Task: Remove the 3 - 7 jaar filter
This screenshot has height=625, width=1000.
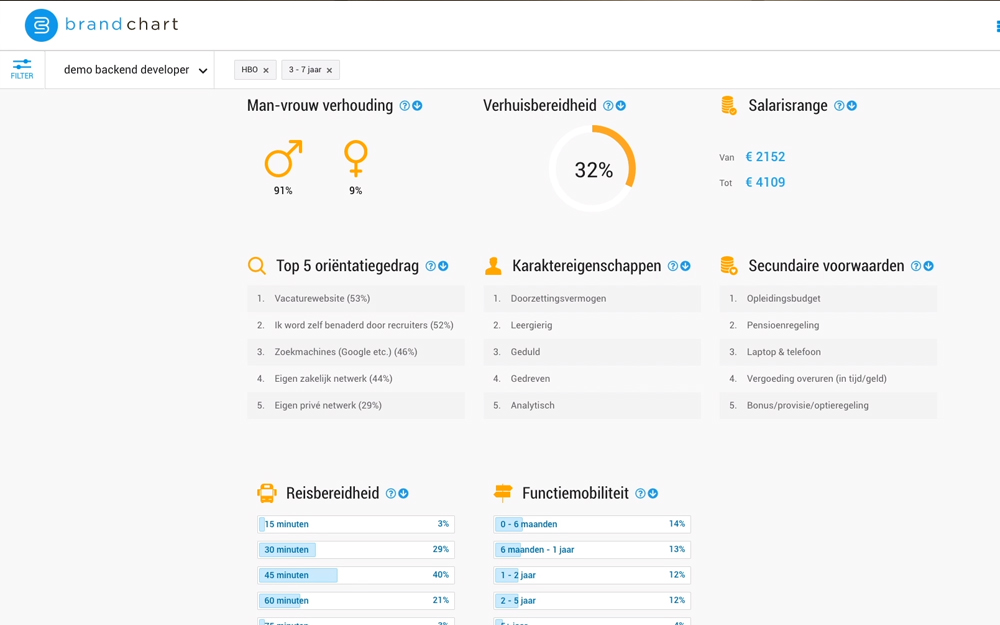Action: click(329, 70)
